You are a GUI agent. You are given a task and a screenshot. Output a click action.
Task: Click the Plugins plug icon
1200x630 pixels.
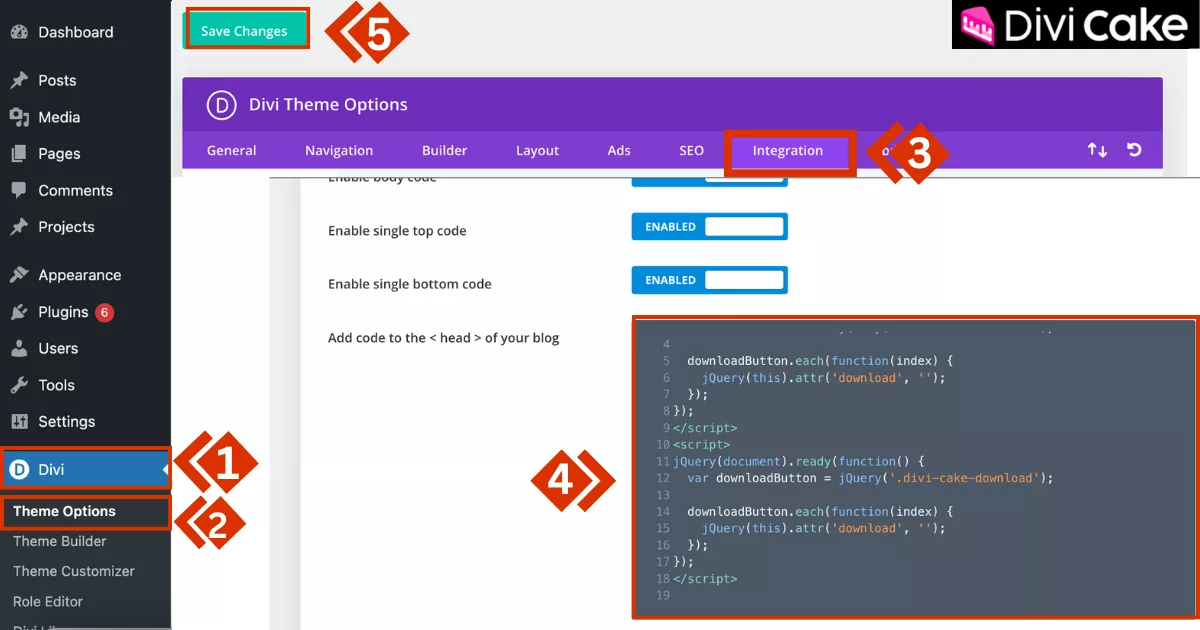(x=18, y=312)
